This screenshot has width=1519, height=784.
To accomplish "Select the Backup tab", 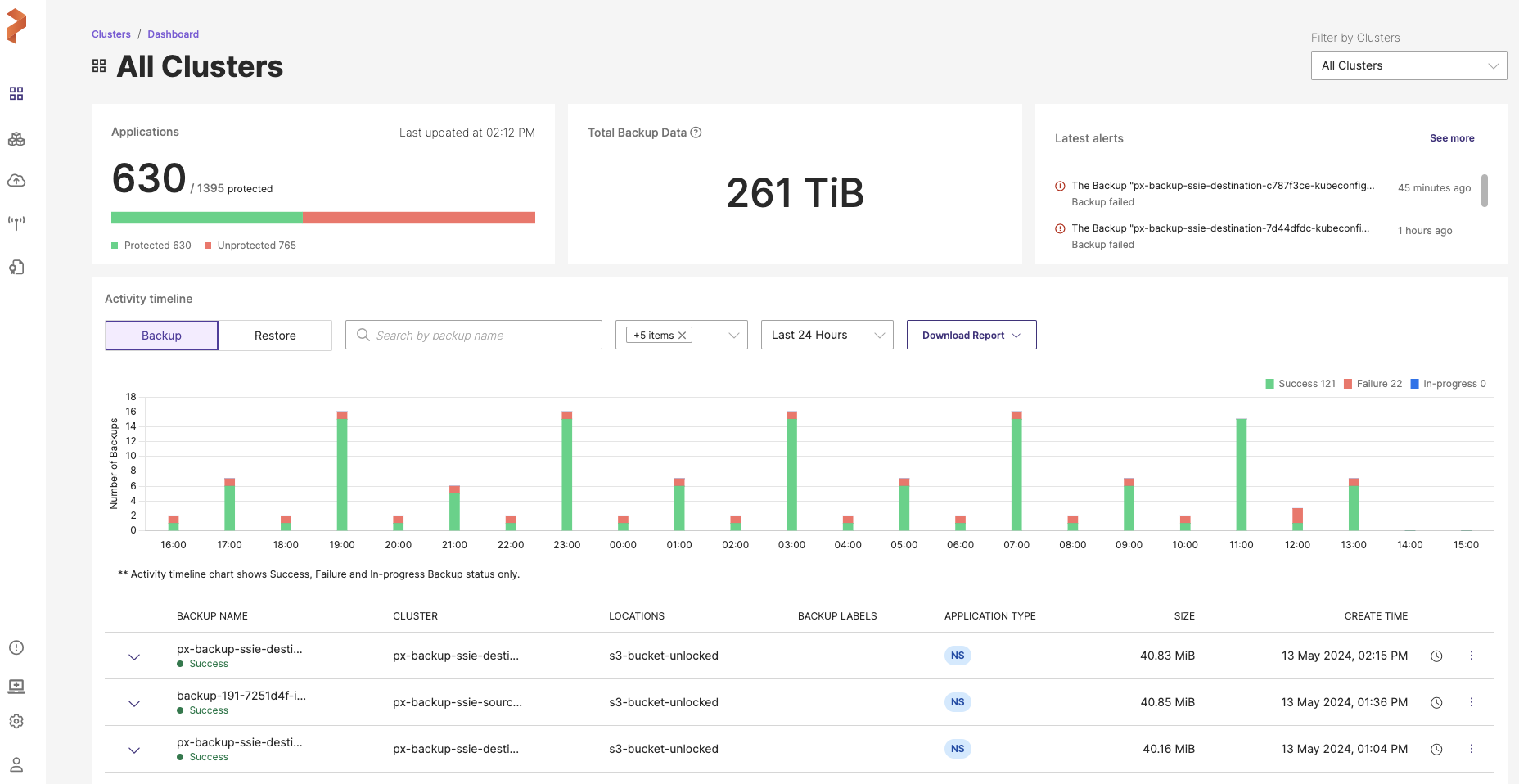I will (x=161, y=336).
